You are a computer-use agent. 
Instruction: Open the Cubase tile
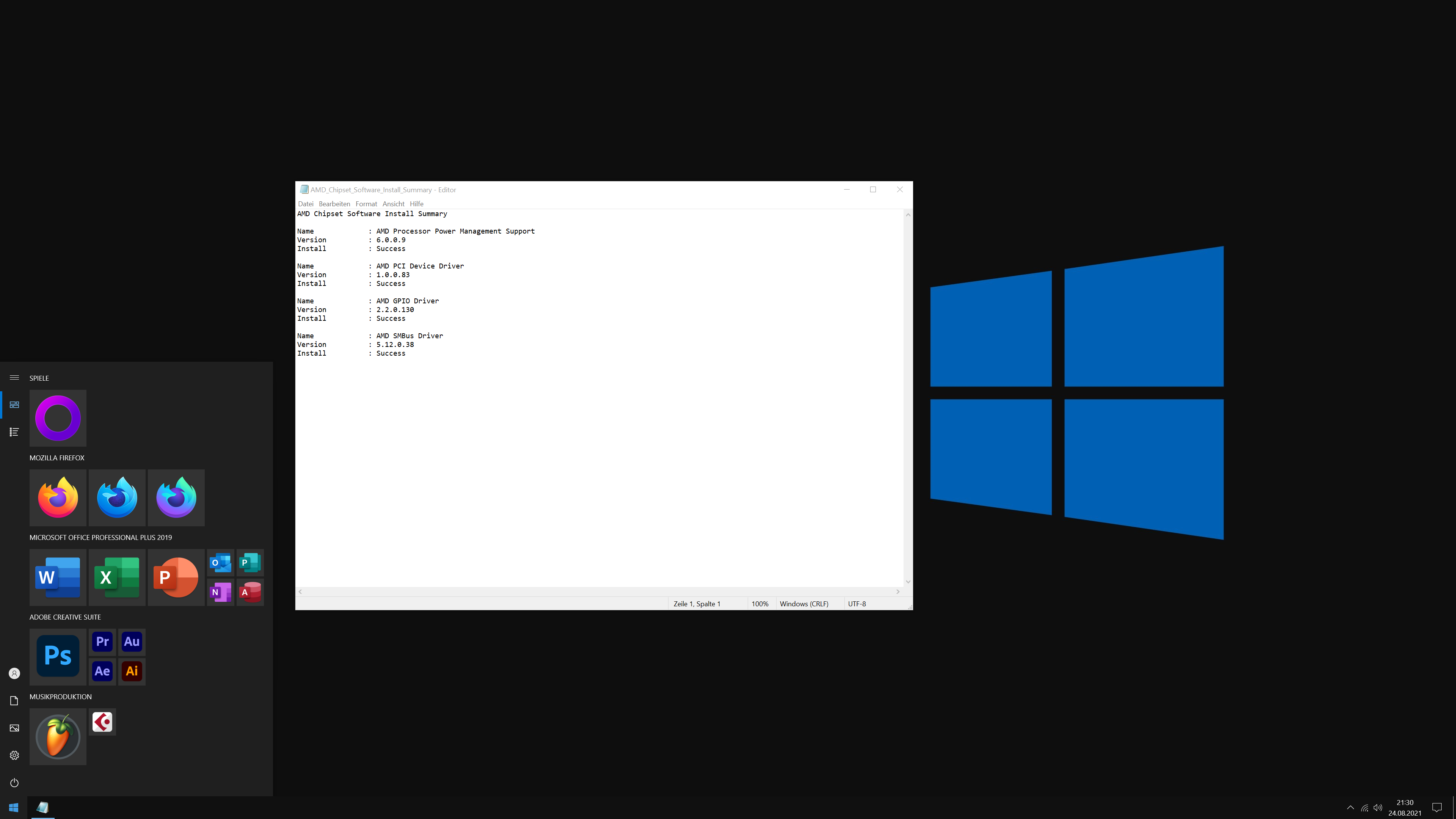click(102, 722)
